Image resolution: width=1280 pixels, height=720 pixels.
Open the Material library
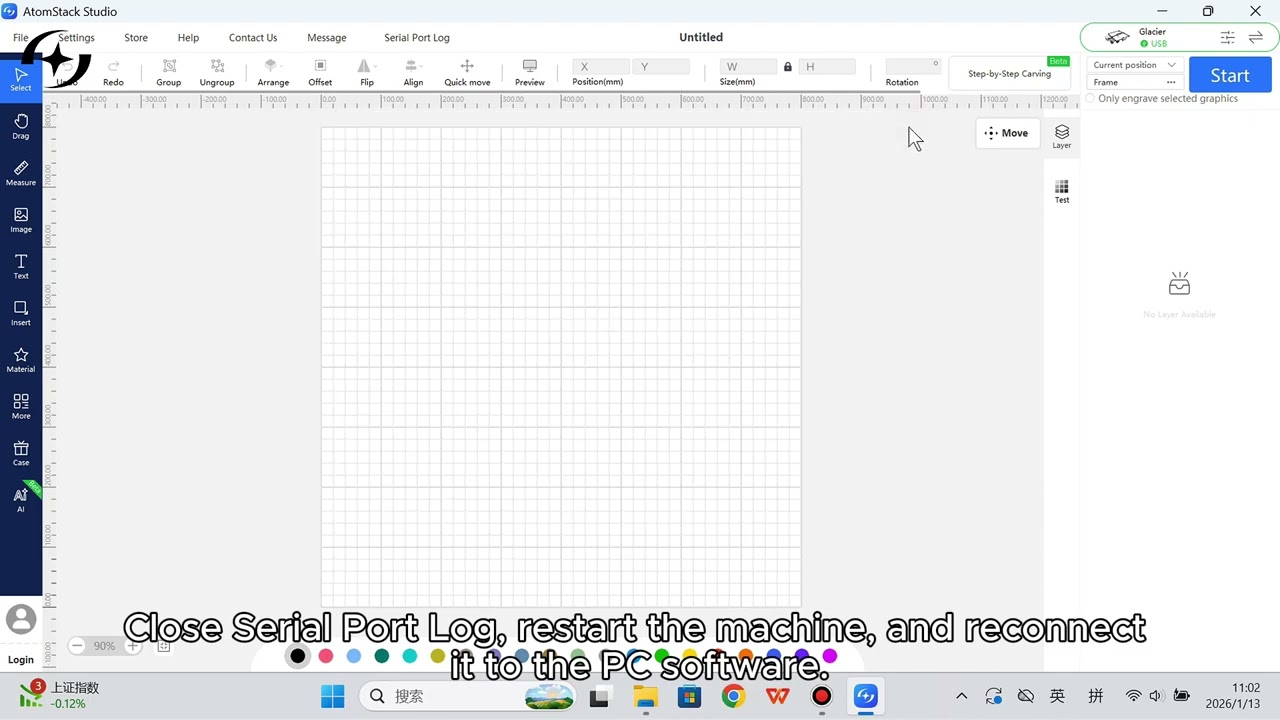tap(21, 360)
